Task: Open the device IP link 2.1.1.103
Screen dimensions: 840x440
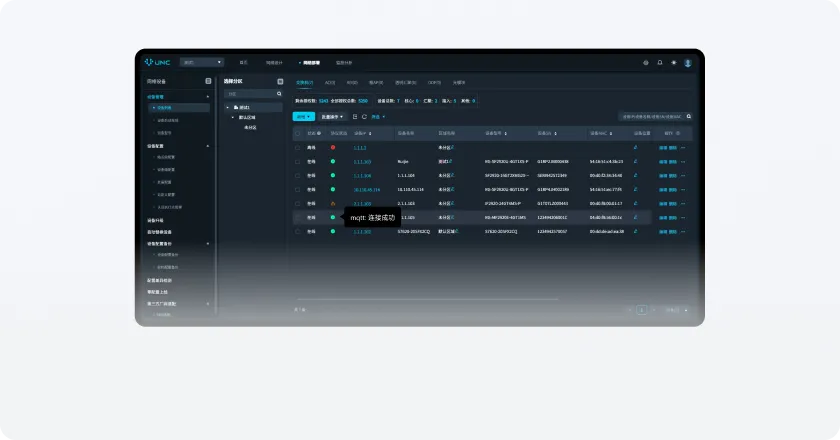Action: [x=362, y=204]
